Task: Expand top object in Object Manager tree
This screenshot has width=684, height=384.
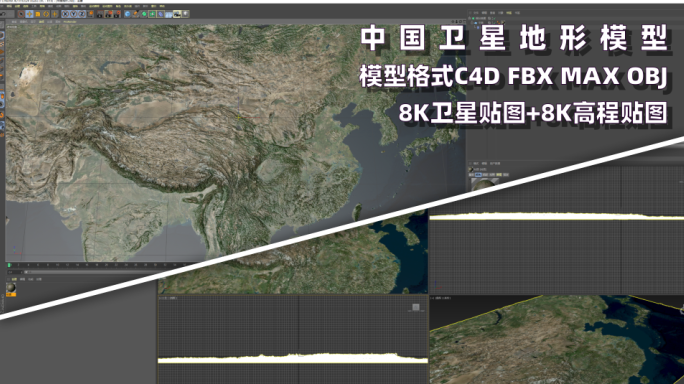Action: tap(469, 18)
